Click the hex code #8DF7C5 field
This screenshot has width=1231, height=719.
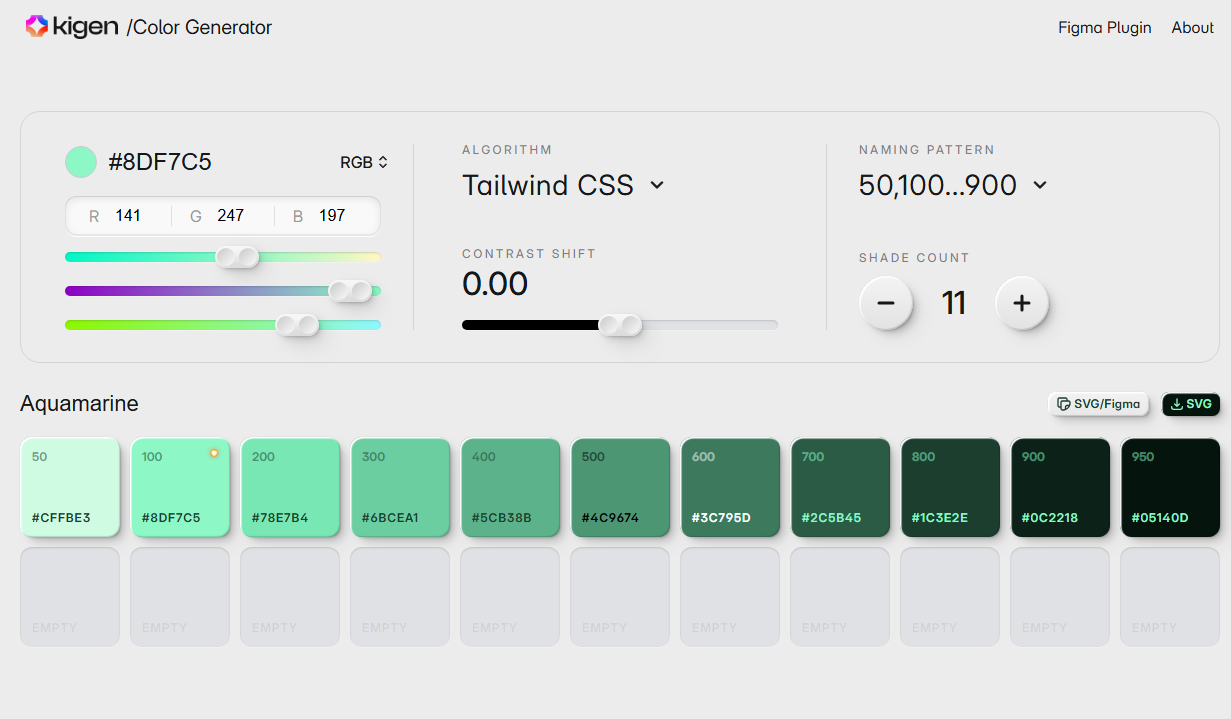(160, 162)
